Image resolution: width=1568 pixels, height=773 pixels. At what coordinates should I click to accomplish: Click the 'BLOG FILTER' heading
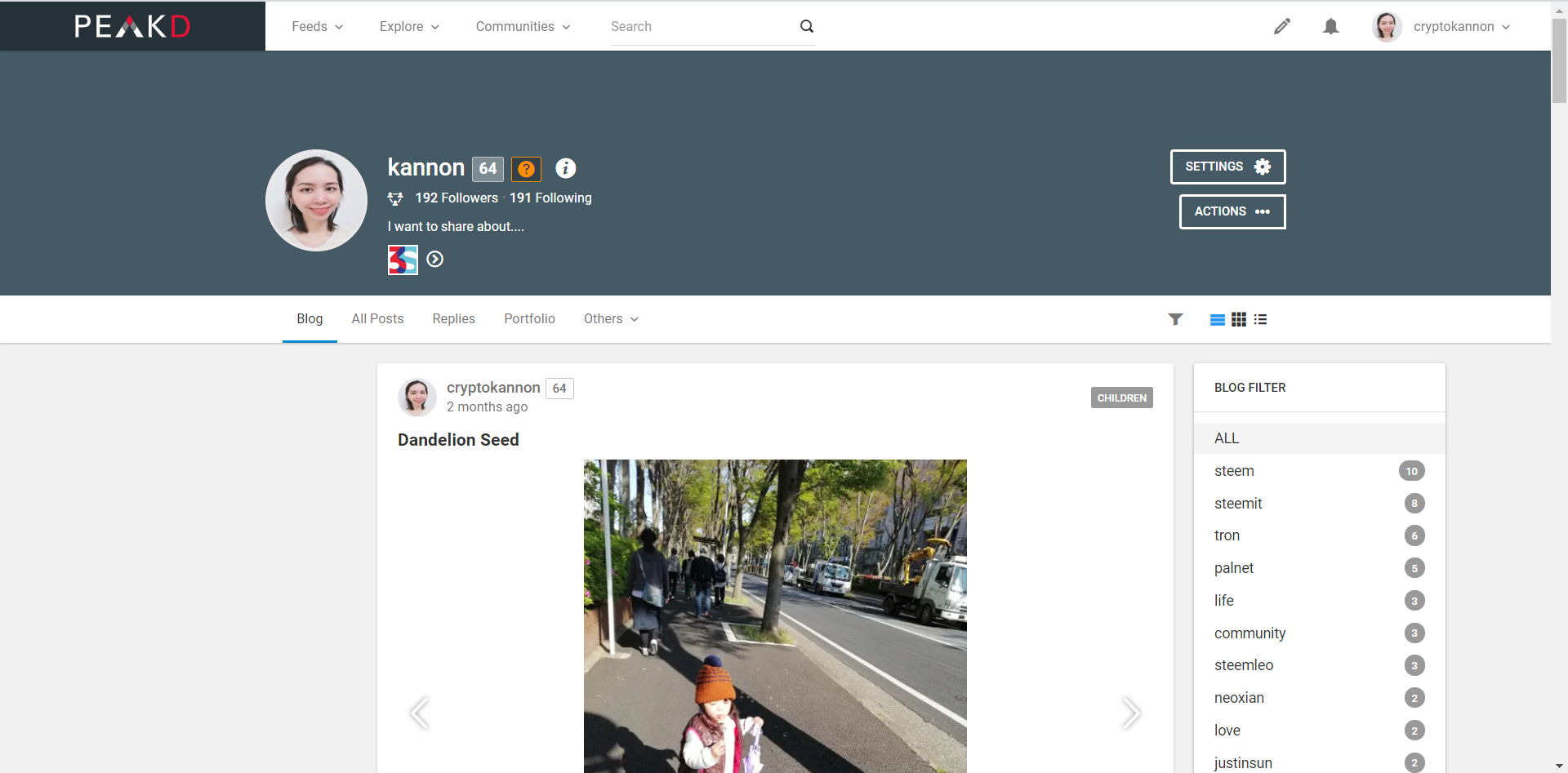[x=1249, y=388]
